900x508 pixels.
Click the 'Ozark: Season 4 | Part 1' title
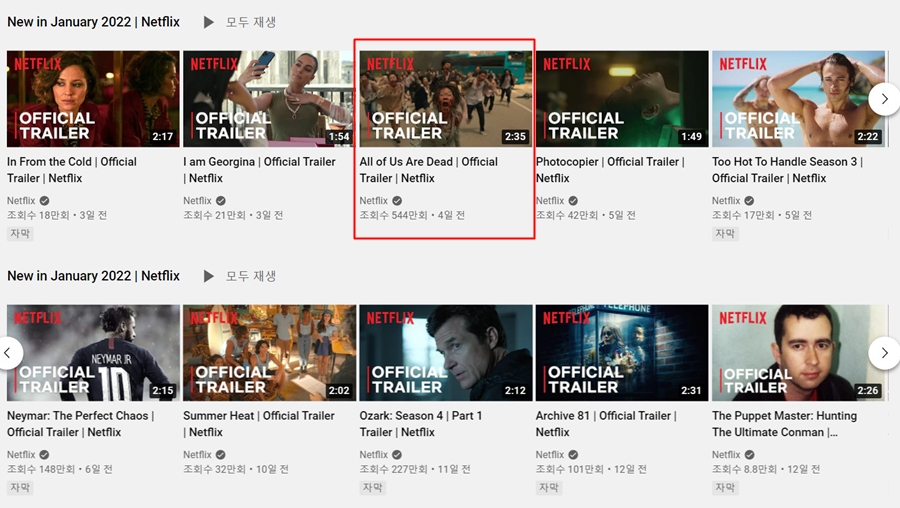click(x=421, y=424)
